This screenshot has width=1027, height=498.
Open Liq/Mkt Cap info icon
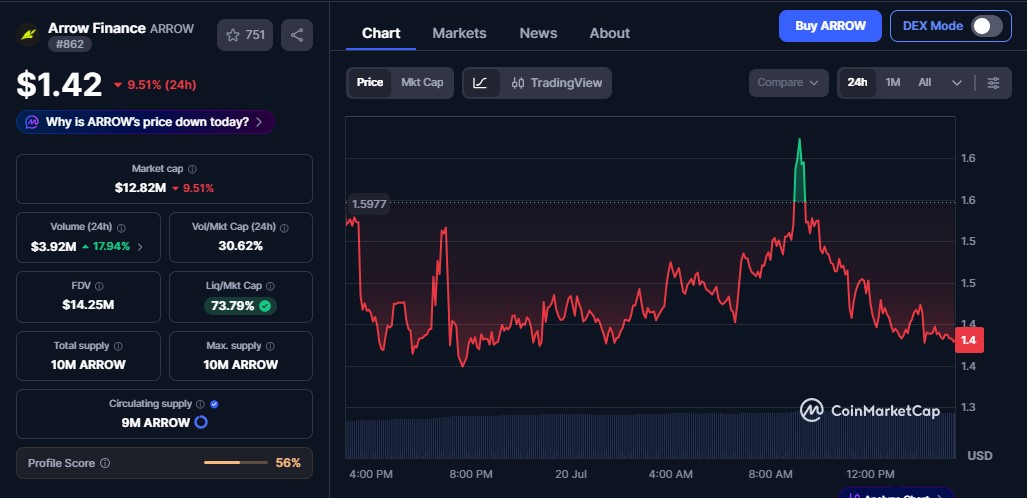(271, 286)
